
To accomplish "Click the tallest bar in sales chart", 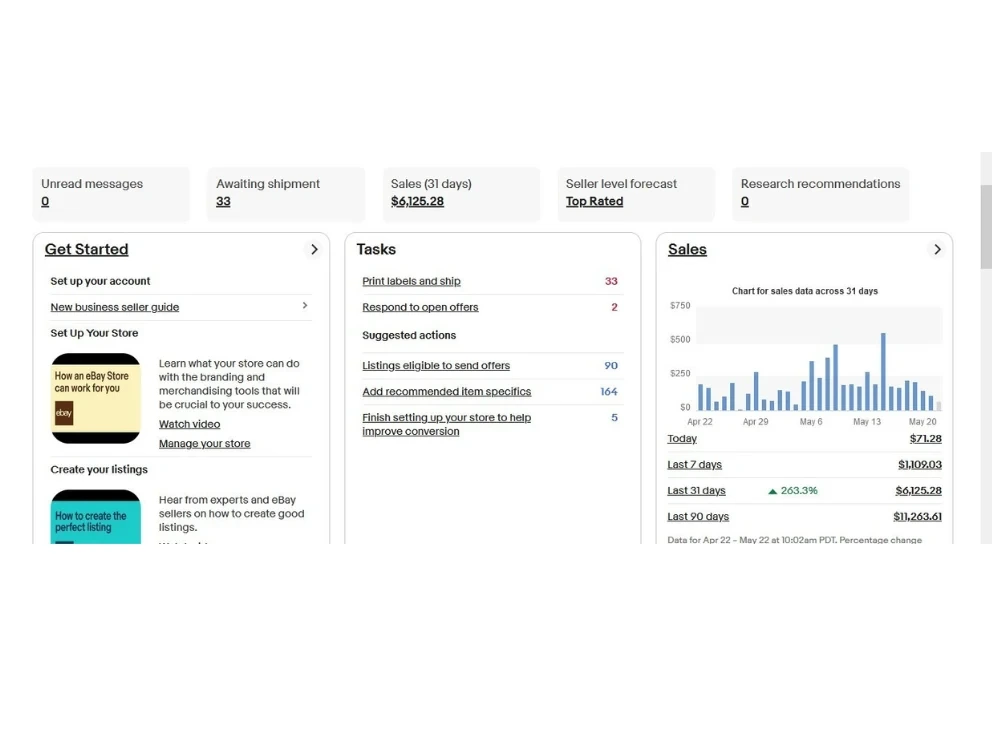I will pyautogui.click(x=883, y=372).
